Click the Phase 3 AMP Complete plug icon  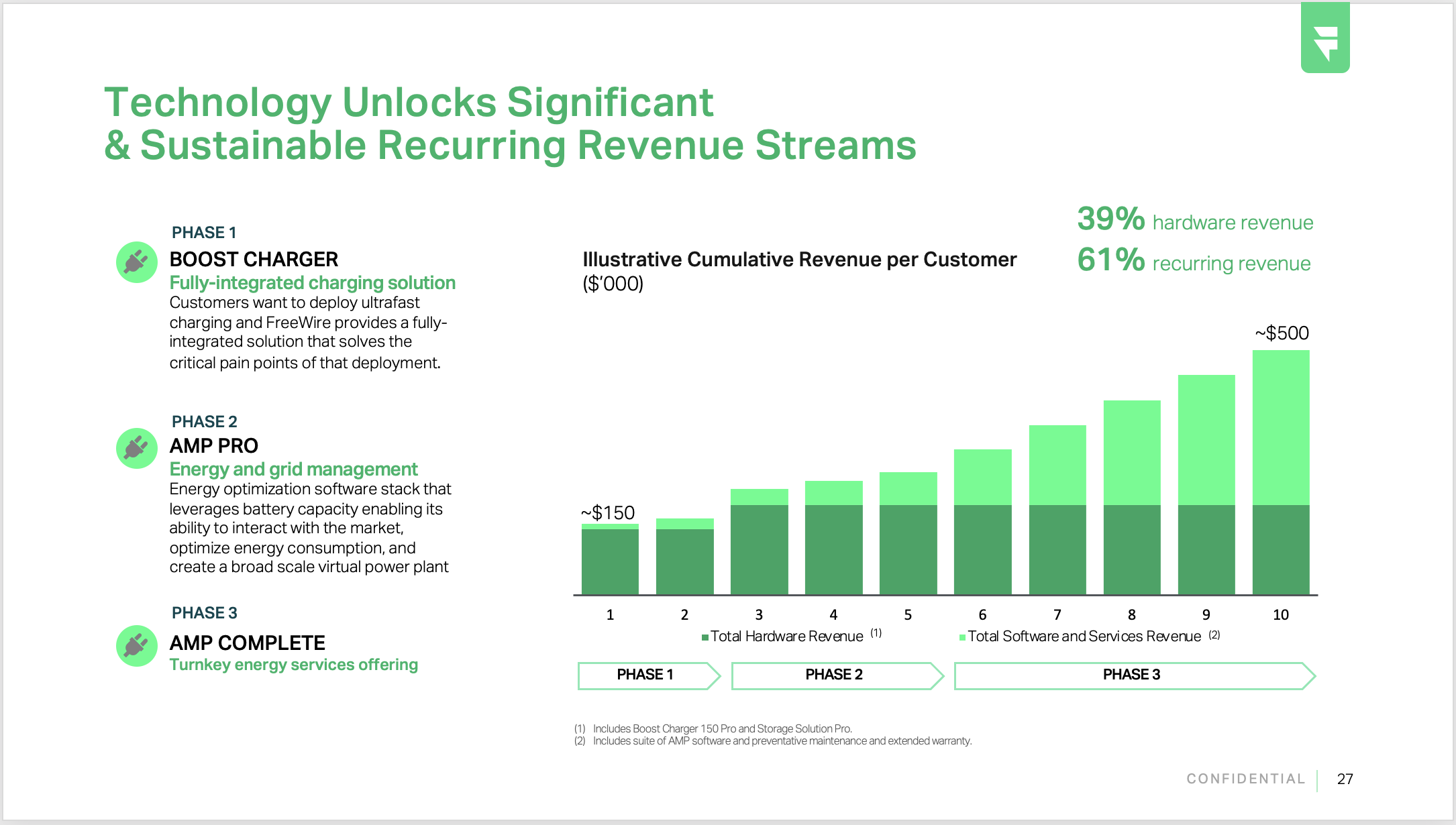pos(137,646)
